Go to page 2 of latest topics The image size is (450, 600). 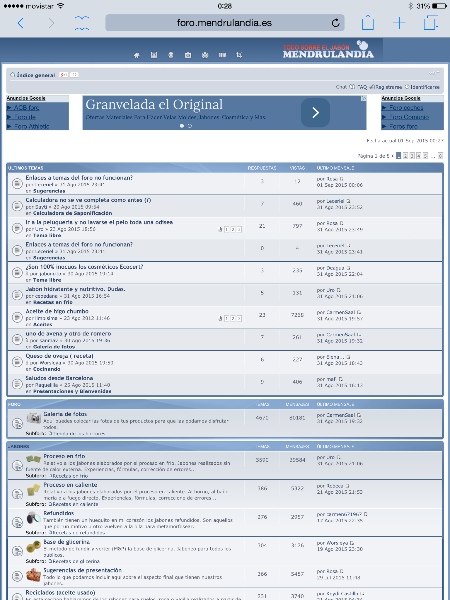[406, 156]
